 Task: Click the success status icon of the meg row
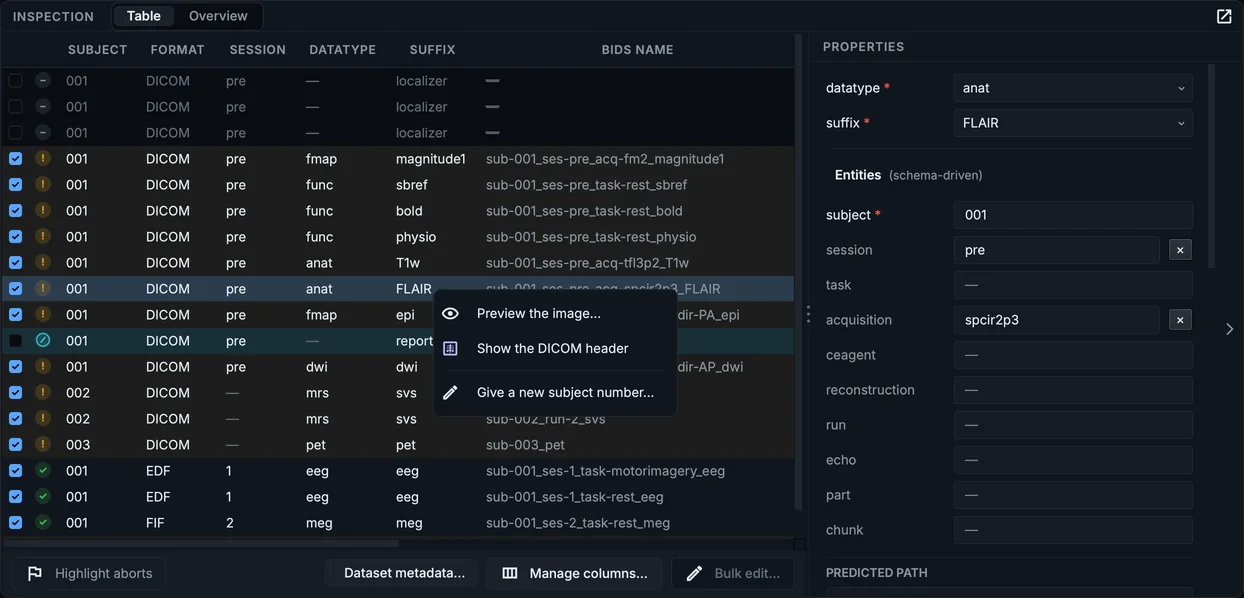point(43,523)
